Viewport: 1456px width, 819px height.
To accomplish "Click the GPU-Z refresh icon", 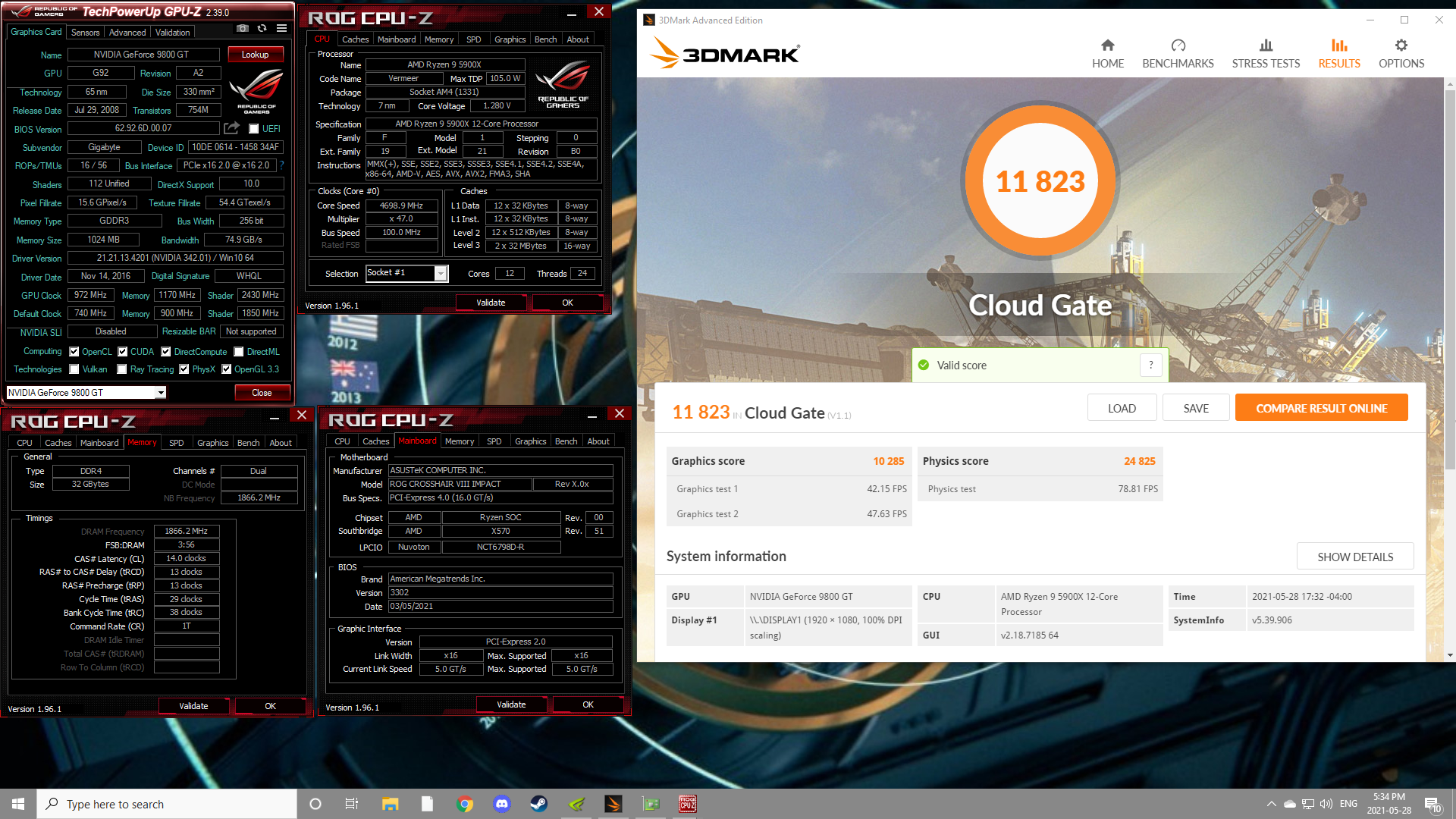I will pos(262,28).
